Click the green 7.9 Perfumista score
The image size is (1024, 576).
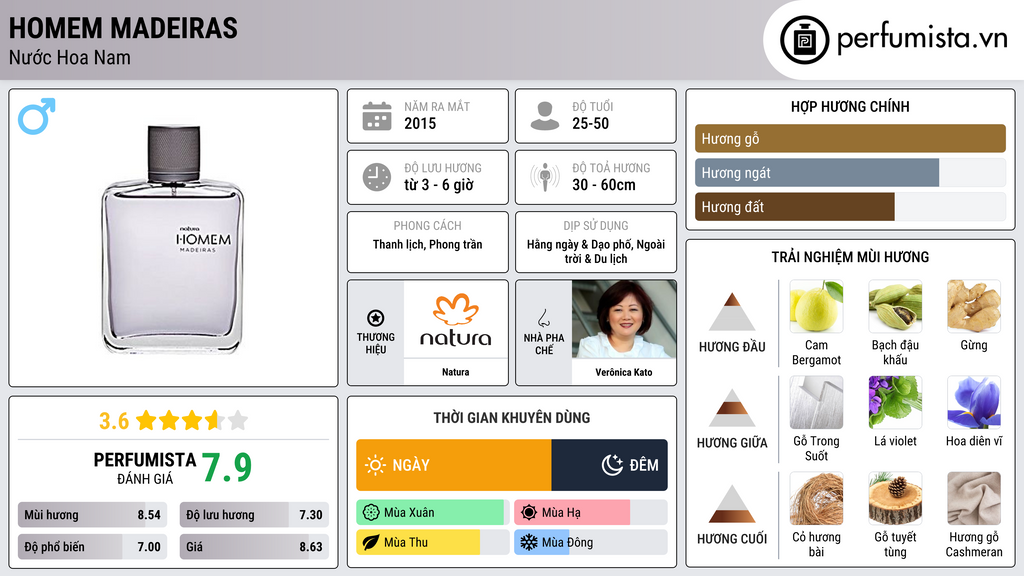(227, 468)
